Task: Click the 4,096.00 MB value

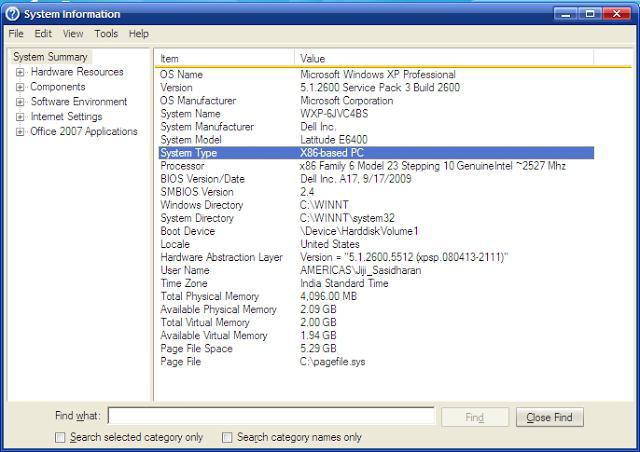Action: click(329, 296)
